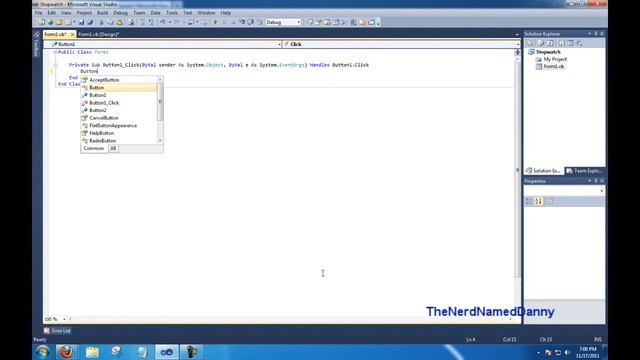
Task: Toggle auto-hide pin on Properties panel
Action: (596, 181)
